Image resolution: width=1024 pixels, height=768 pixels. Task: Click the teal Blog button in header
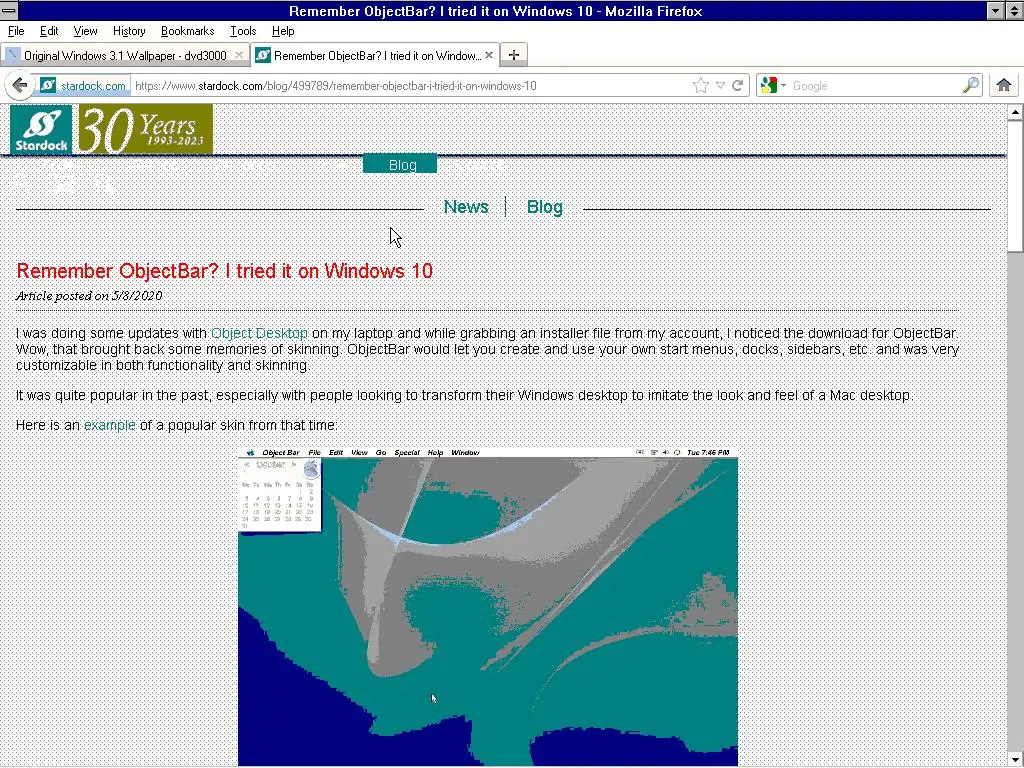[400, 165]
